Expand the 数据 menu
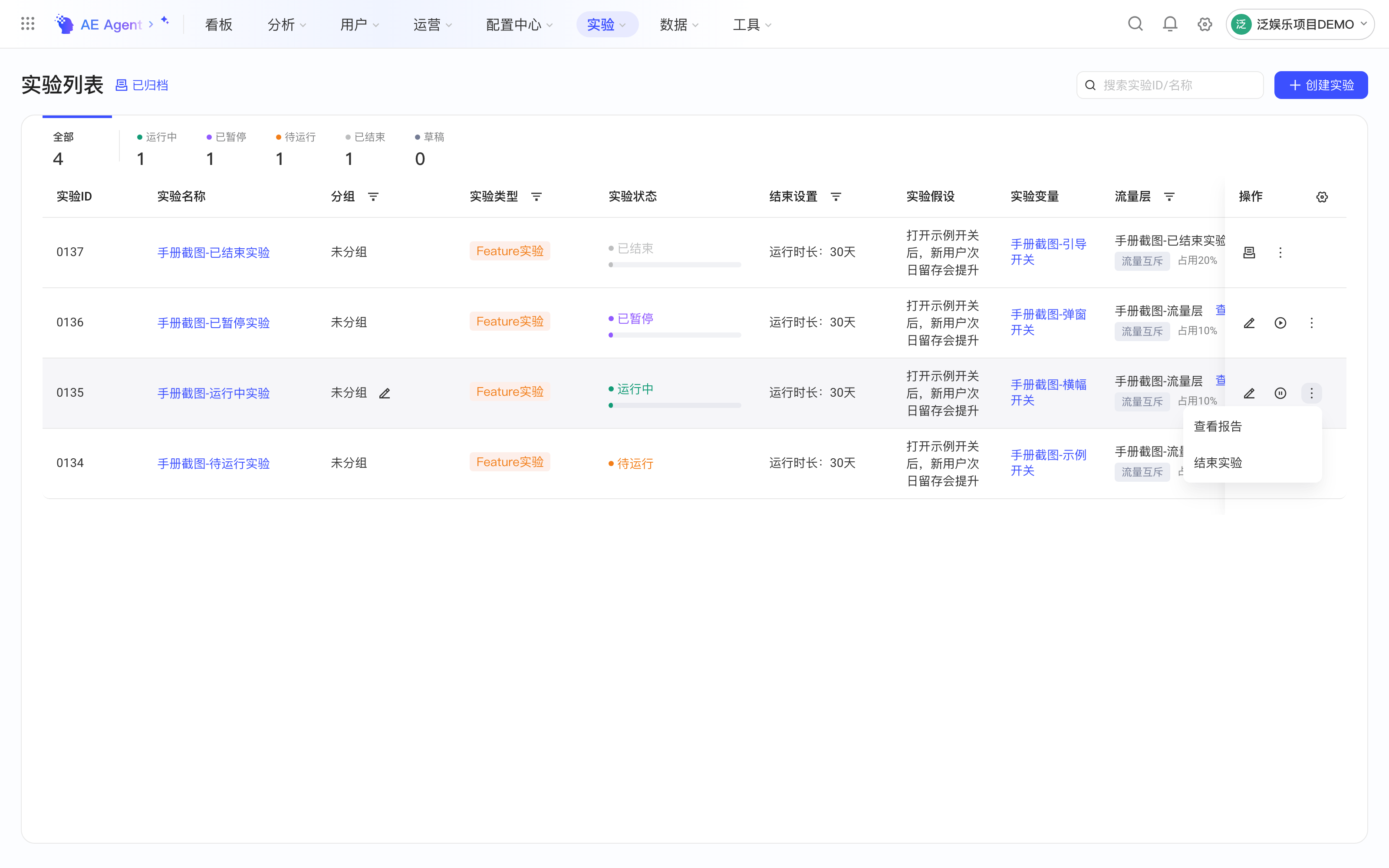The height and width of the screenshot is (868, 1389). [x=679, y=25]
